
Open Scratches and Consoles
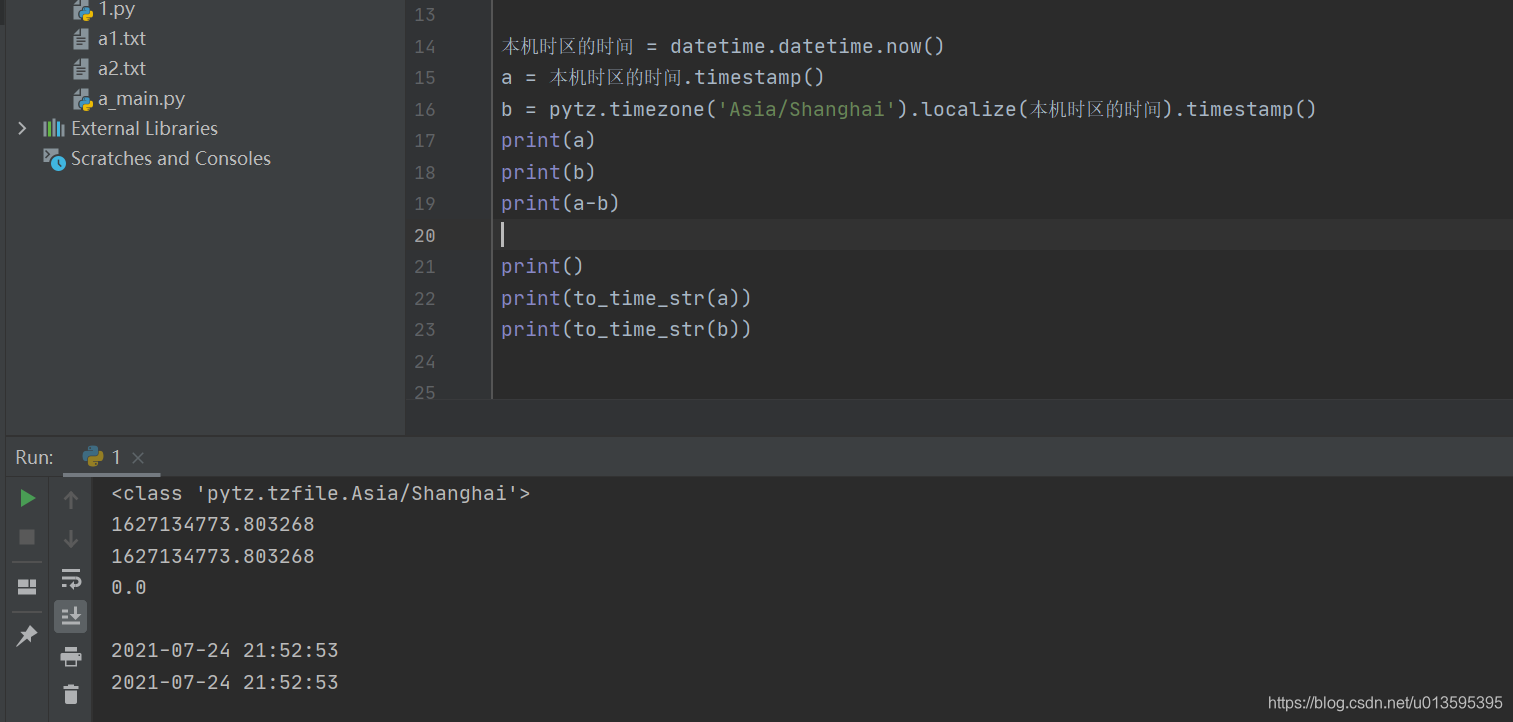[170, 158]
